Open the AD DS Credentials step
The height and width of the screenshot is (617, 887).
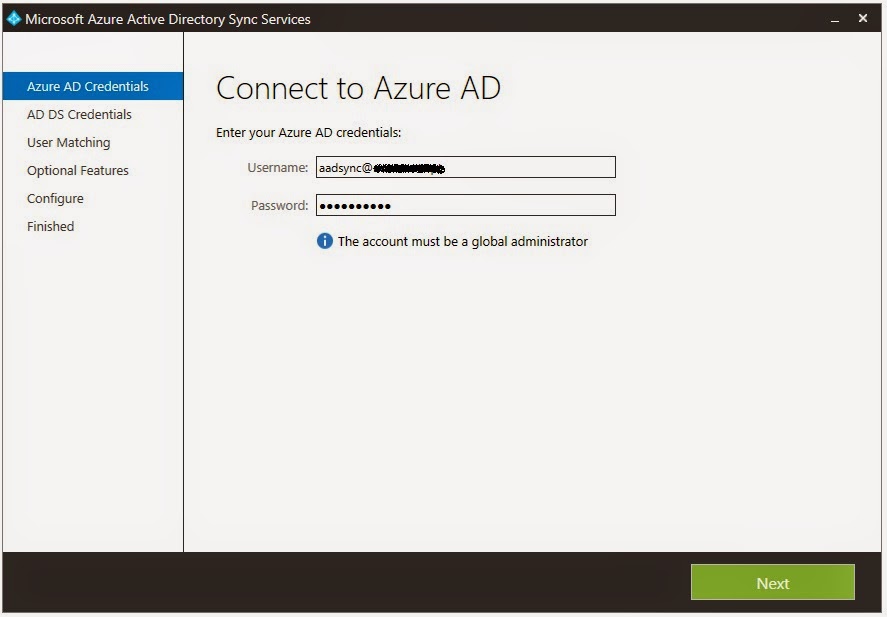point(79,114)
